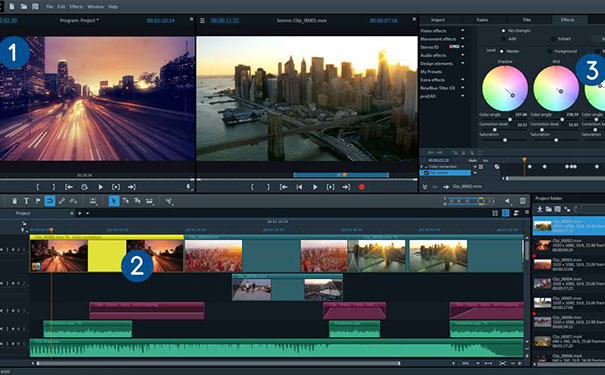This screenshot has height=375, width=605.
Task: Select the 'No changes' radio option
Action: pyautogui.click(x=503, y=30)
